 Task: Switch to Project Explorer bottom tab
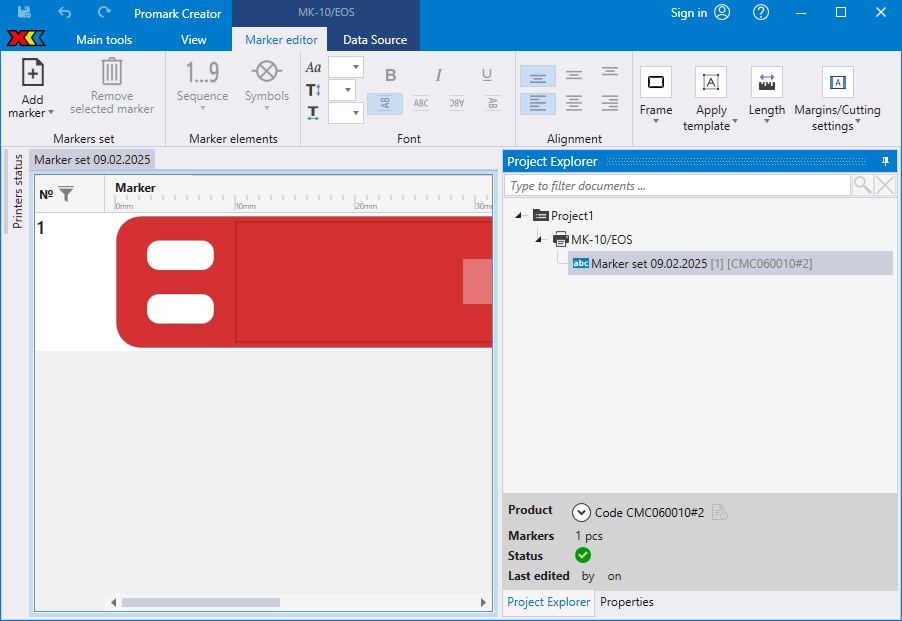pos(548,602)
